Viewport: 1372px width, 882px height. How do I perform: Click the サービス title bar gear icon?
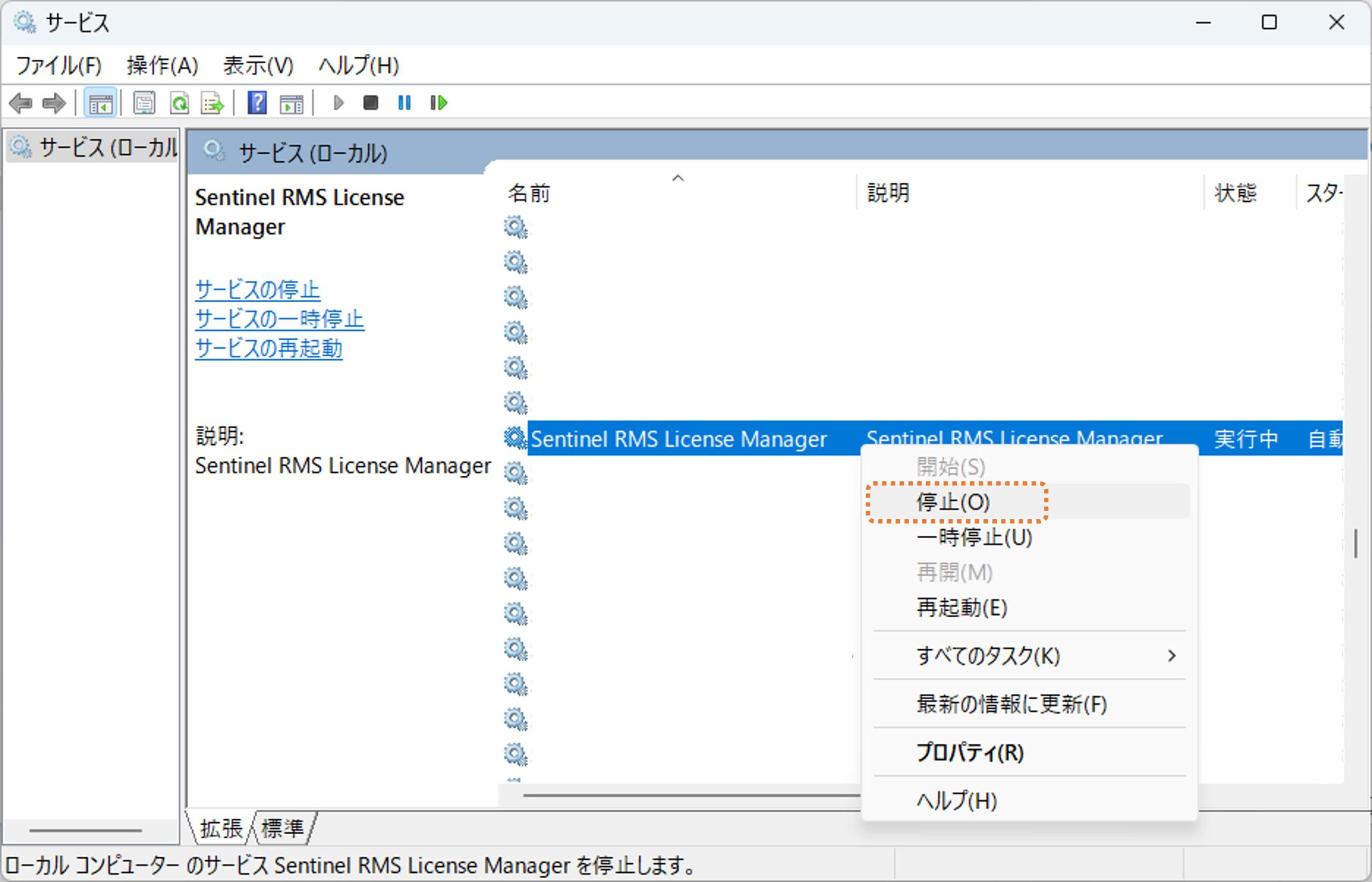(25, 23)
